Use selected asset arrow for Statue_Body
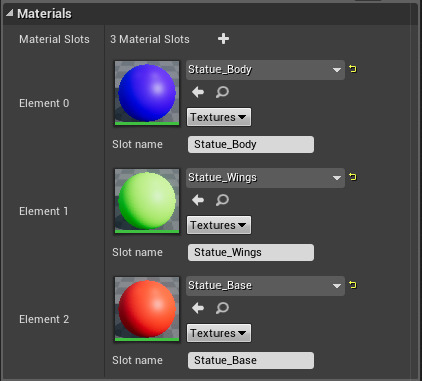Image resolution: width=422 pixels, height=381 pixels. 198,92
